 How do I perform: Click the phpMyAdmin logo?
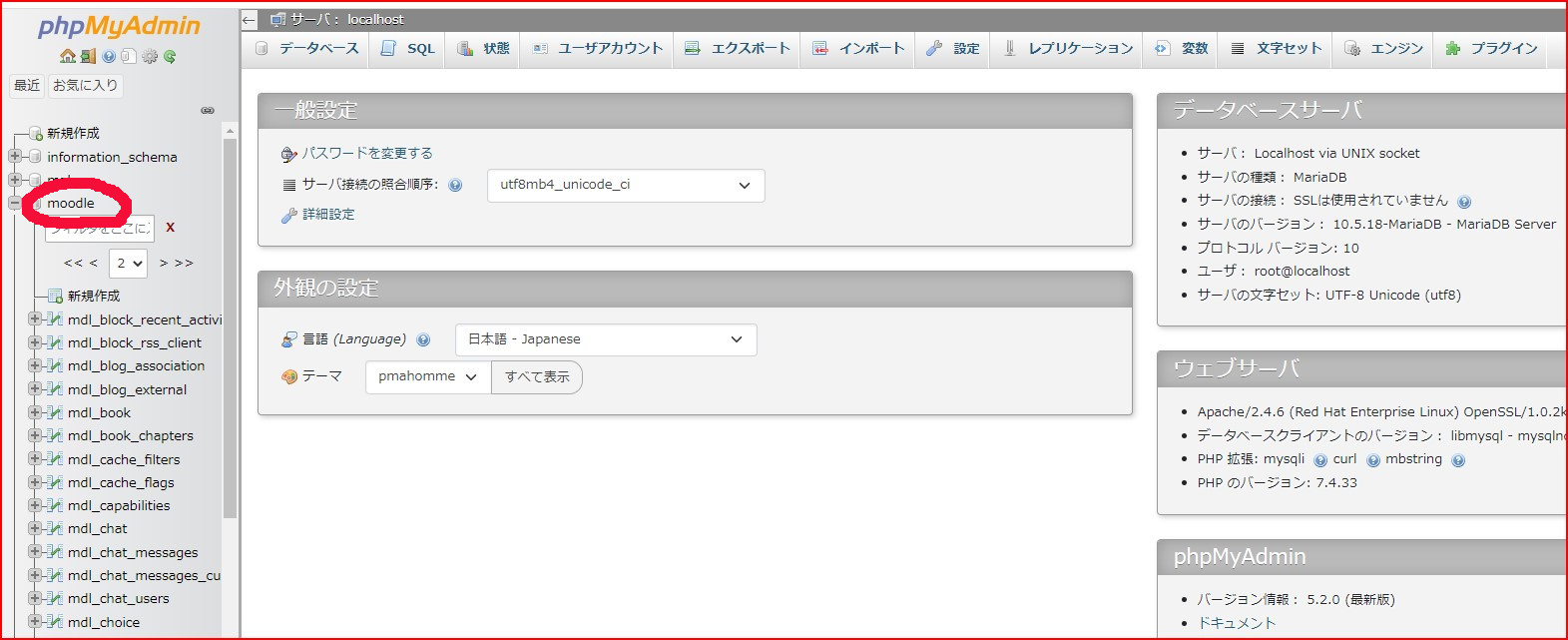tap(119, 26)
